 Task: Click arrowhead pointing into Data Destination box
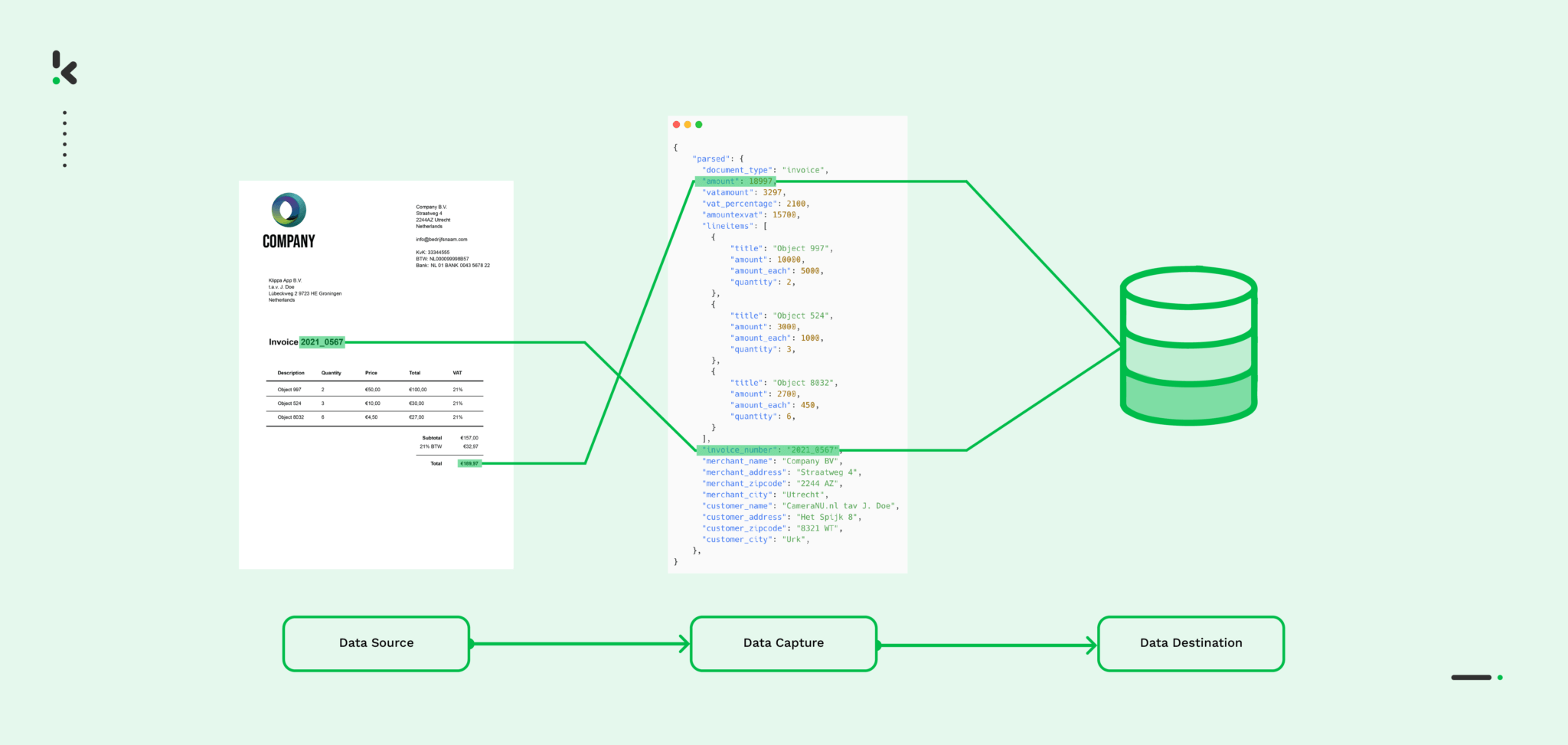point(1092,645)
